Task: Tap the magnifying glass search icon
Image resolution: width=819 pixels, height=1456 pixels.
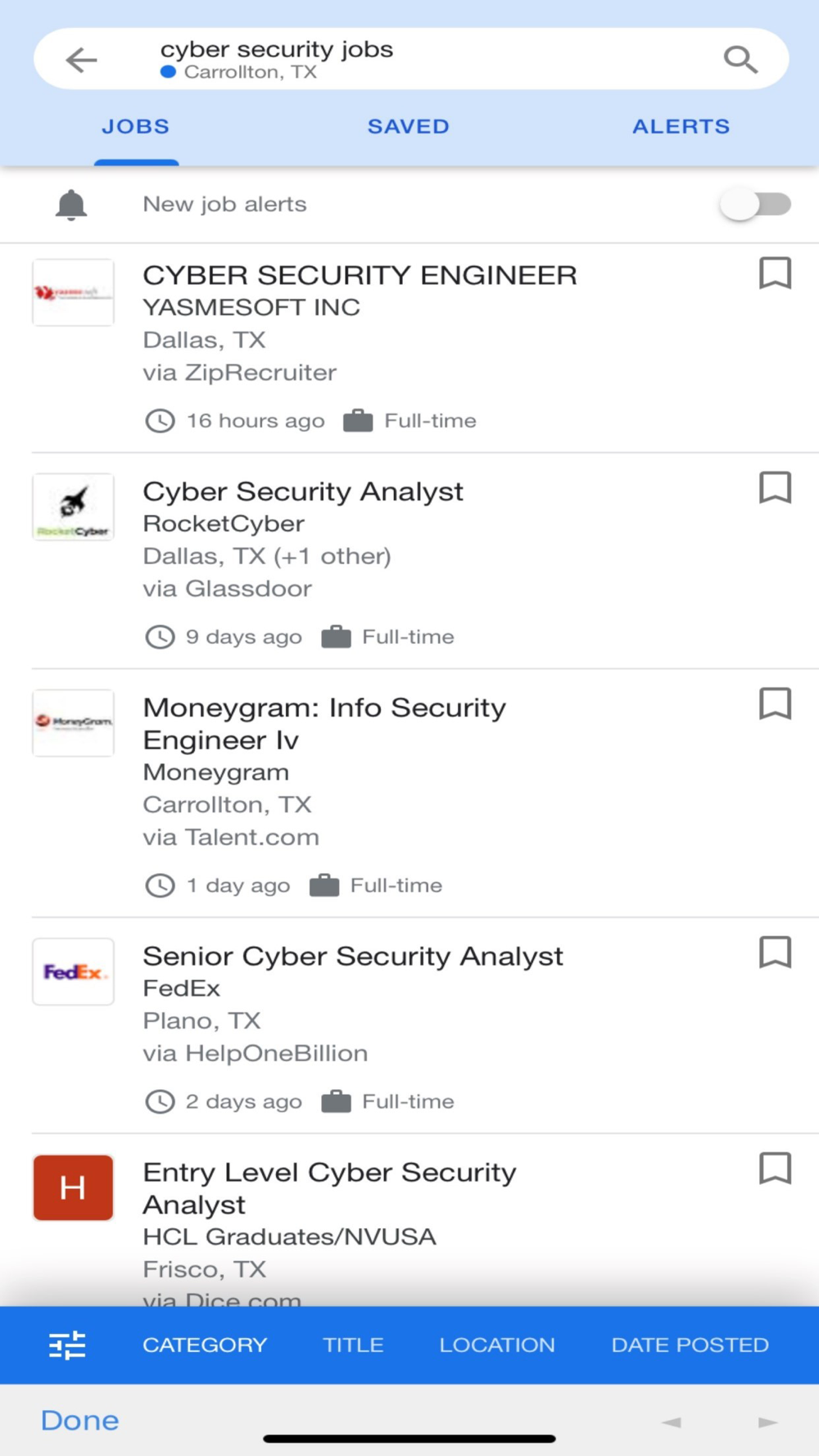Action: tap(740, 59)
